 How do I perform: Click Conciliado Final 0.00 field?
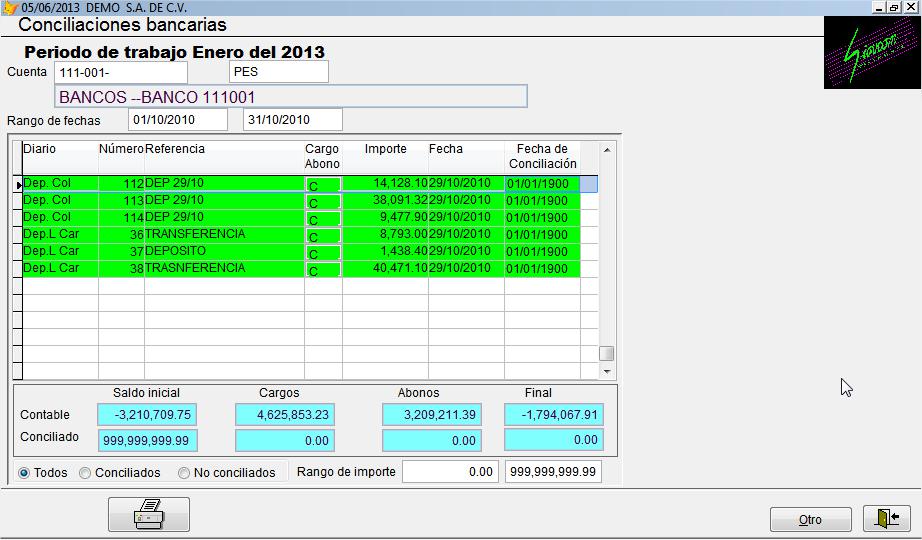(x=554, y=440)
